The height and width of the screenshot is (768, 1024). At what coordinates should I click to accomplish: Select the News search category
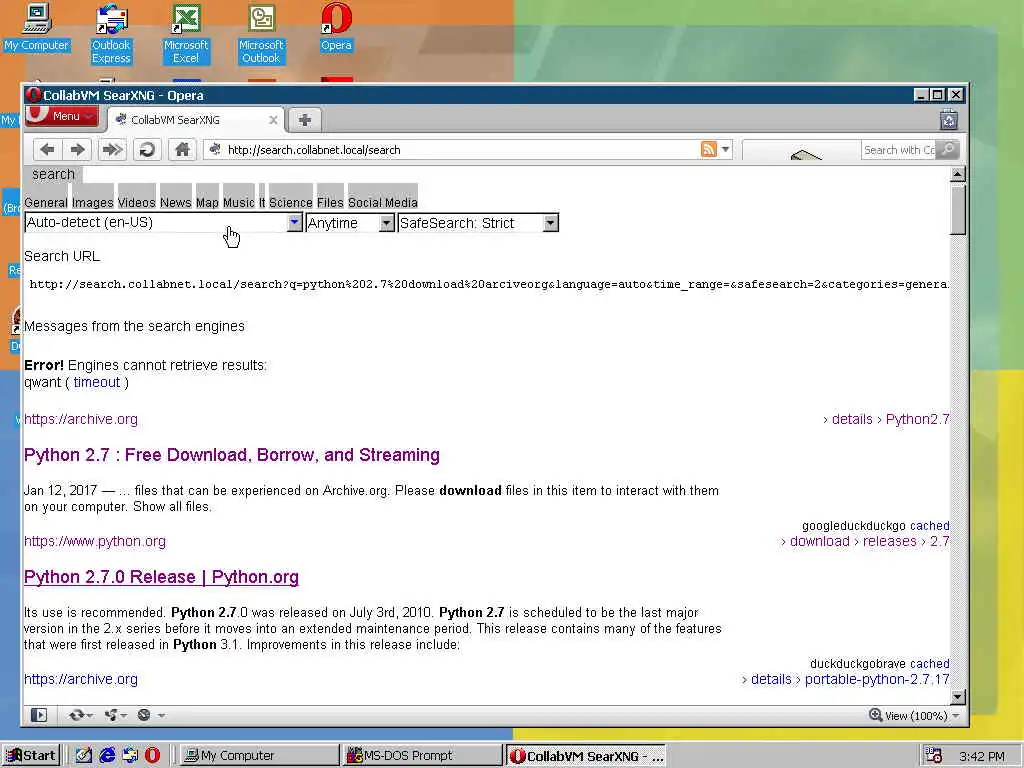coord(176,202)
